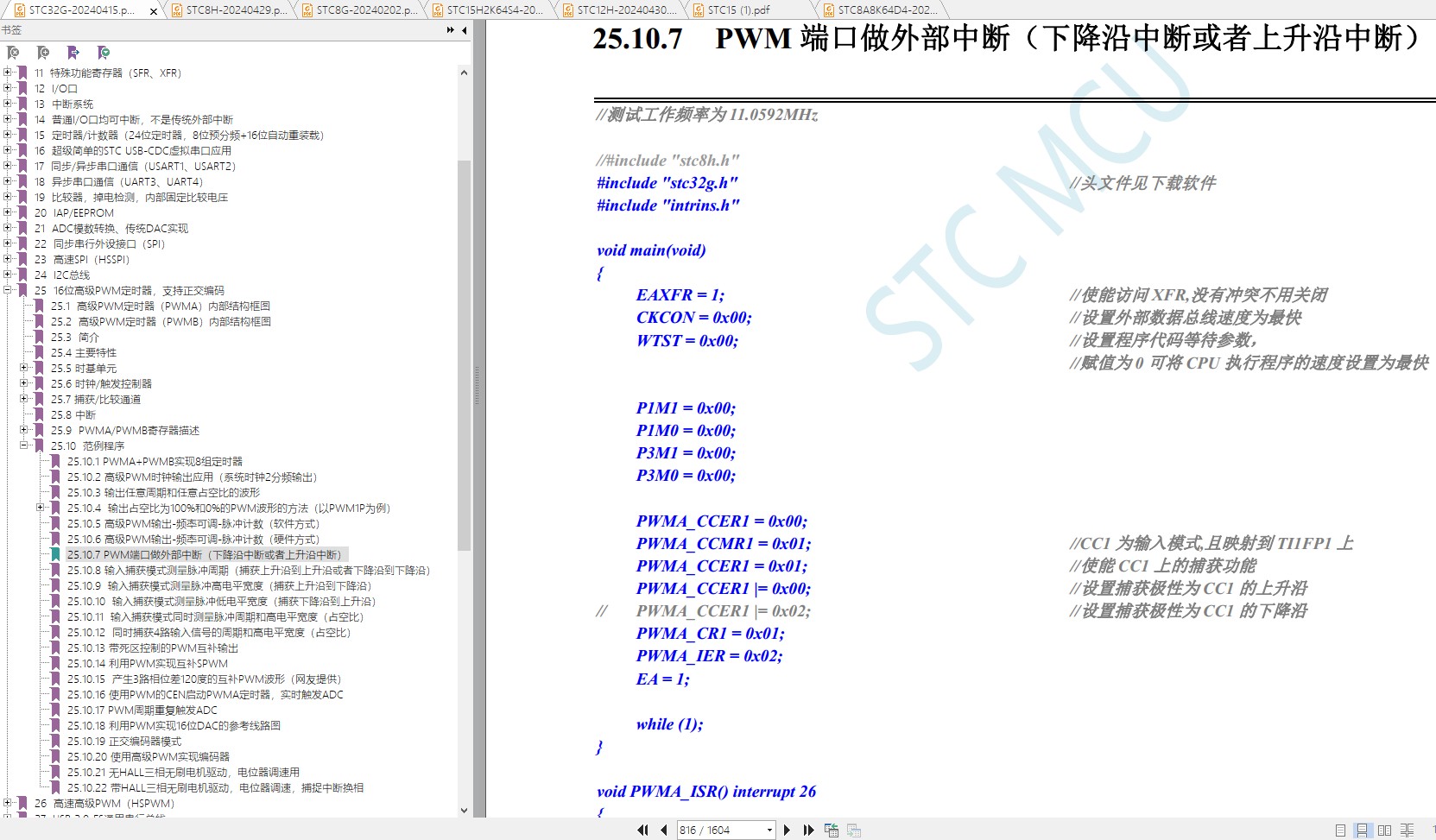Screen dimensions: 1436x840
Task: Go to the previous page
Action: (663, 830)
